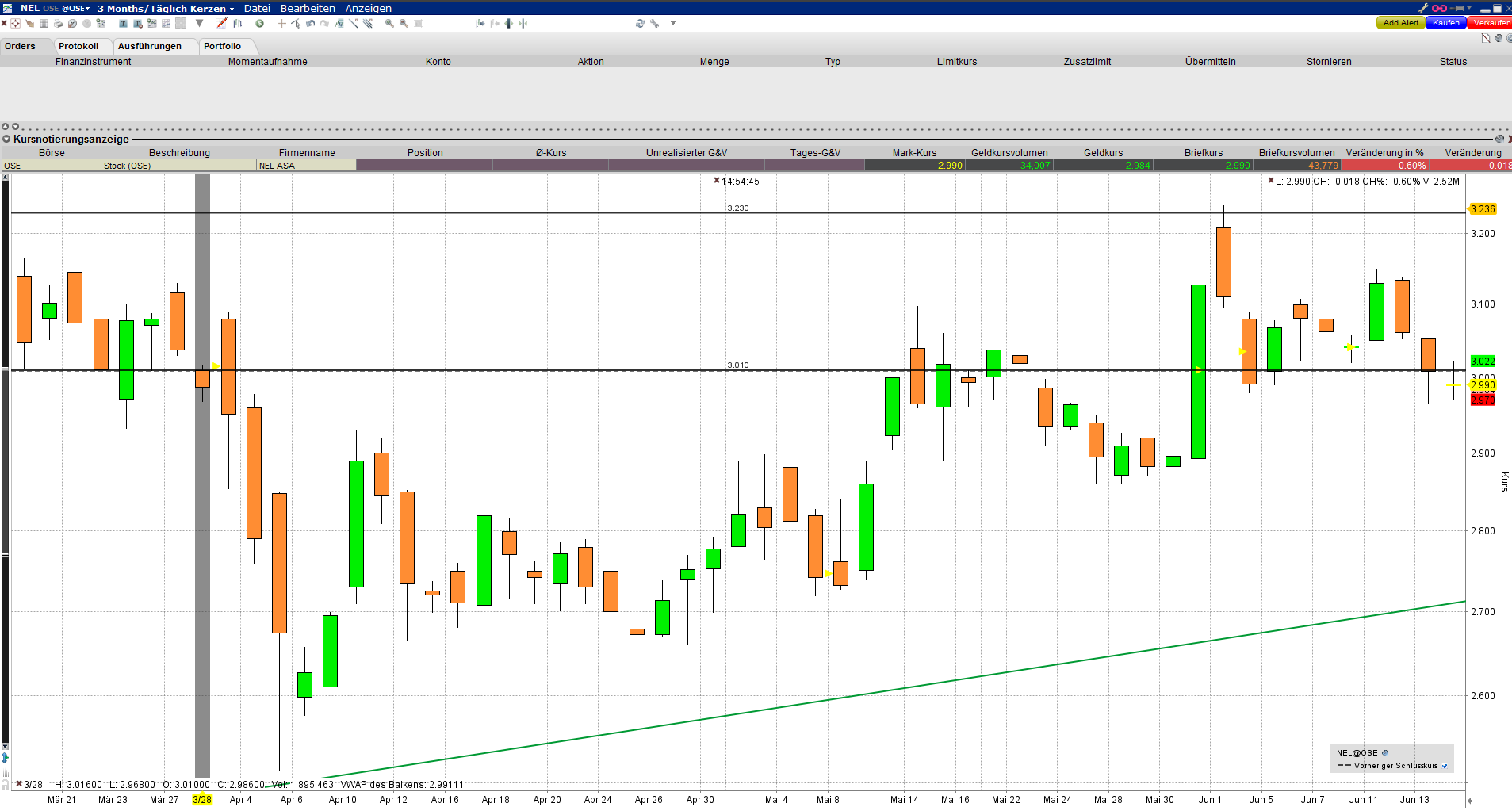Click the NEL ASA Firmenname cell

(x=307, y=166)
